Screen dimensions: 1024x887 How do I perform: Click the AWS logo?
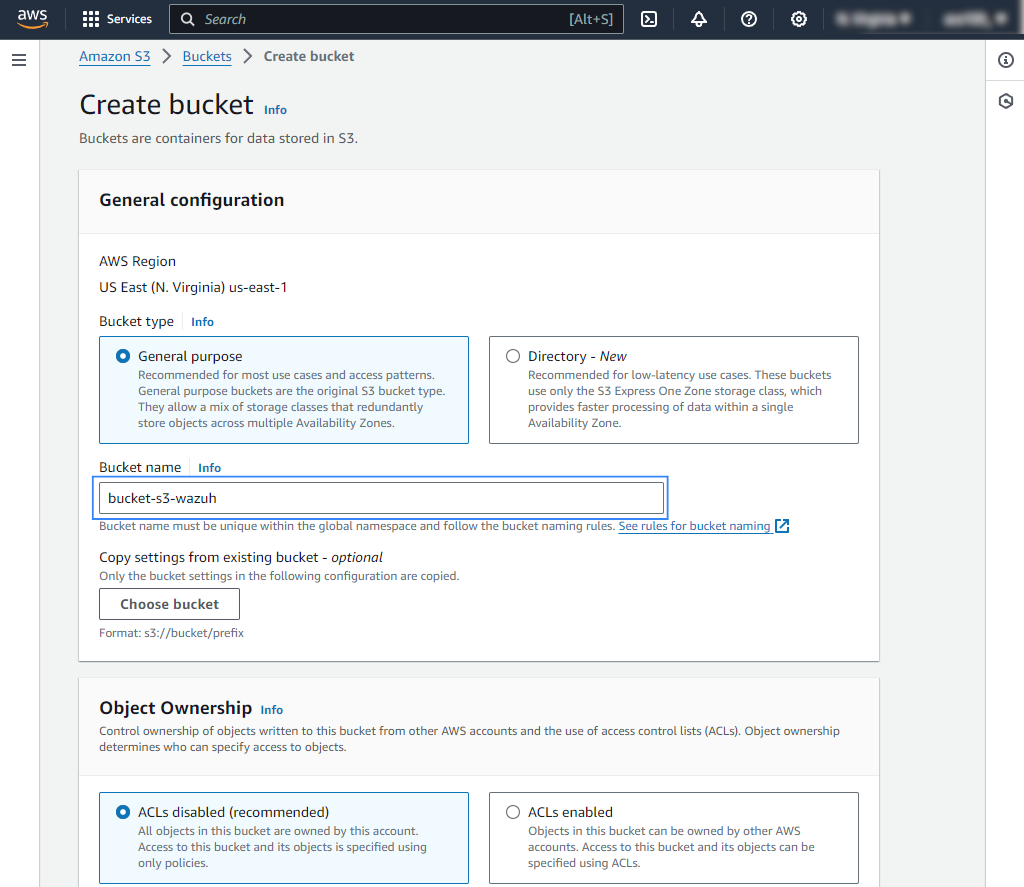33,18
